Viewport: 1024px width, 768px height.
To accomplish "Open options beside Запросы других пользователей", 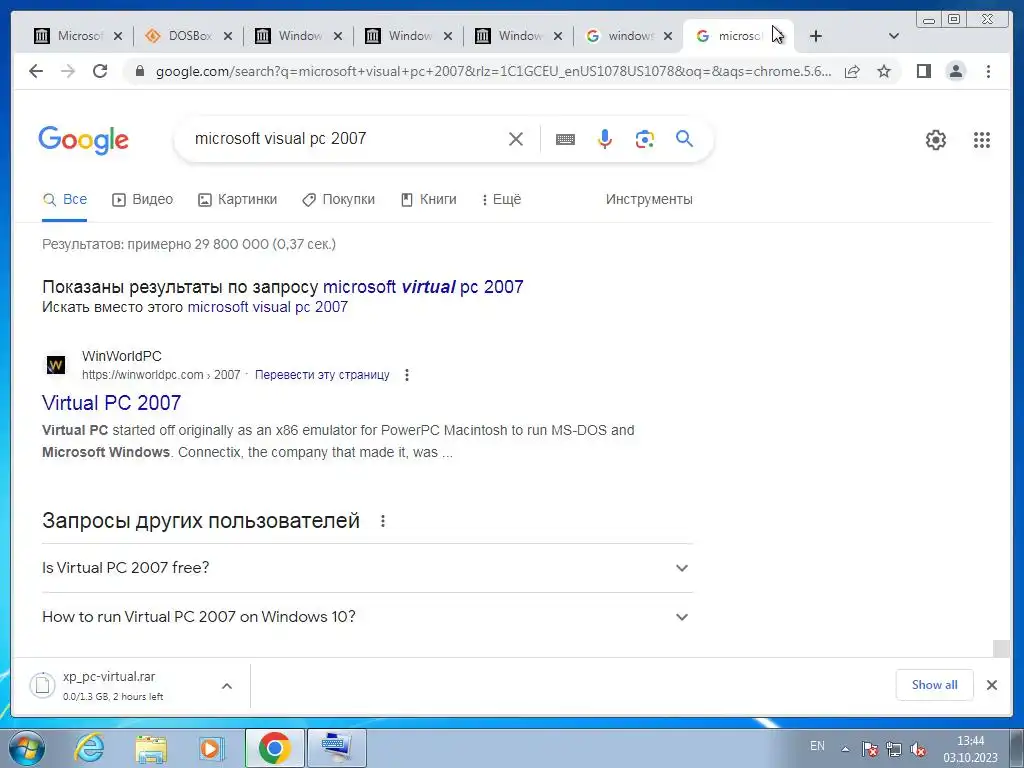I will click(383, 521).
